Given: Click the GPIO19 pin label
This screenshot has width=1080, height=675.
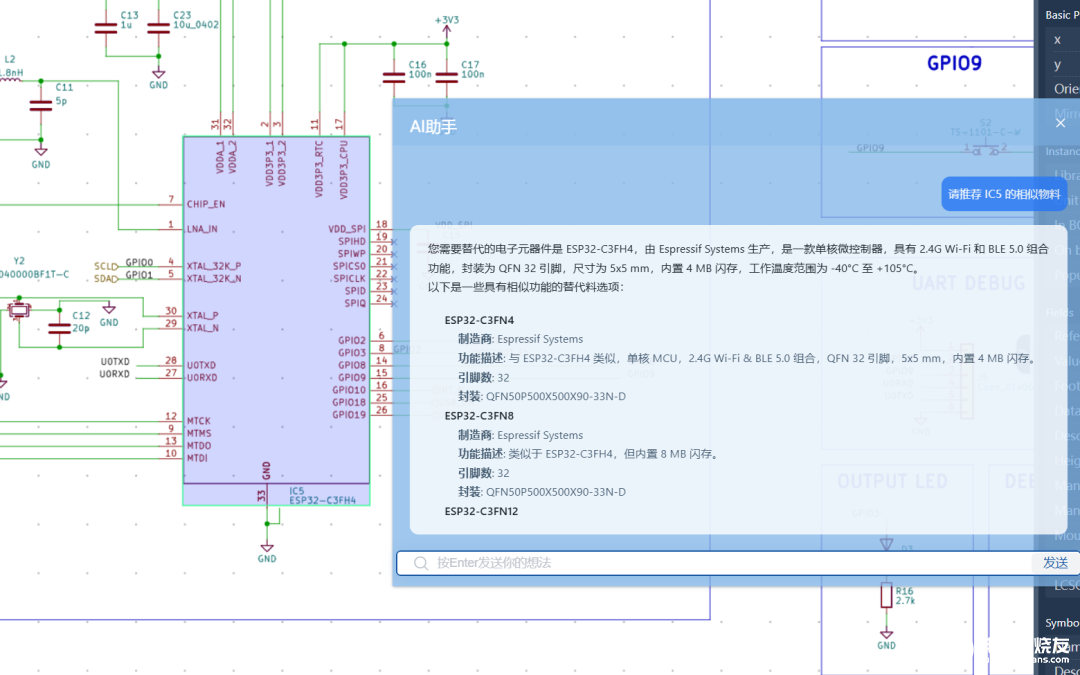Looking at the screenshot, I should [x=349, y=415].
